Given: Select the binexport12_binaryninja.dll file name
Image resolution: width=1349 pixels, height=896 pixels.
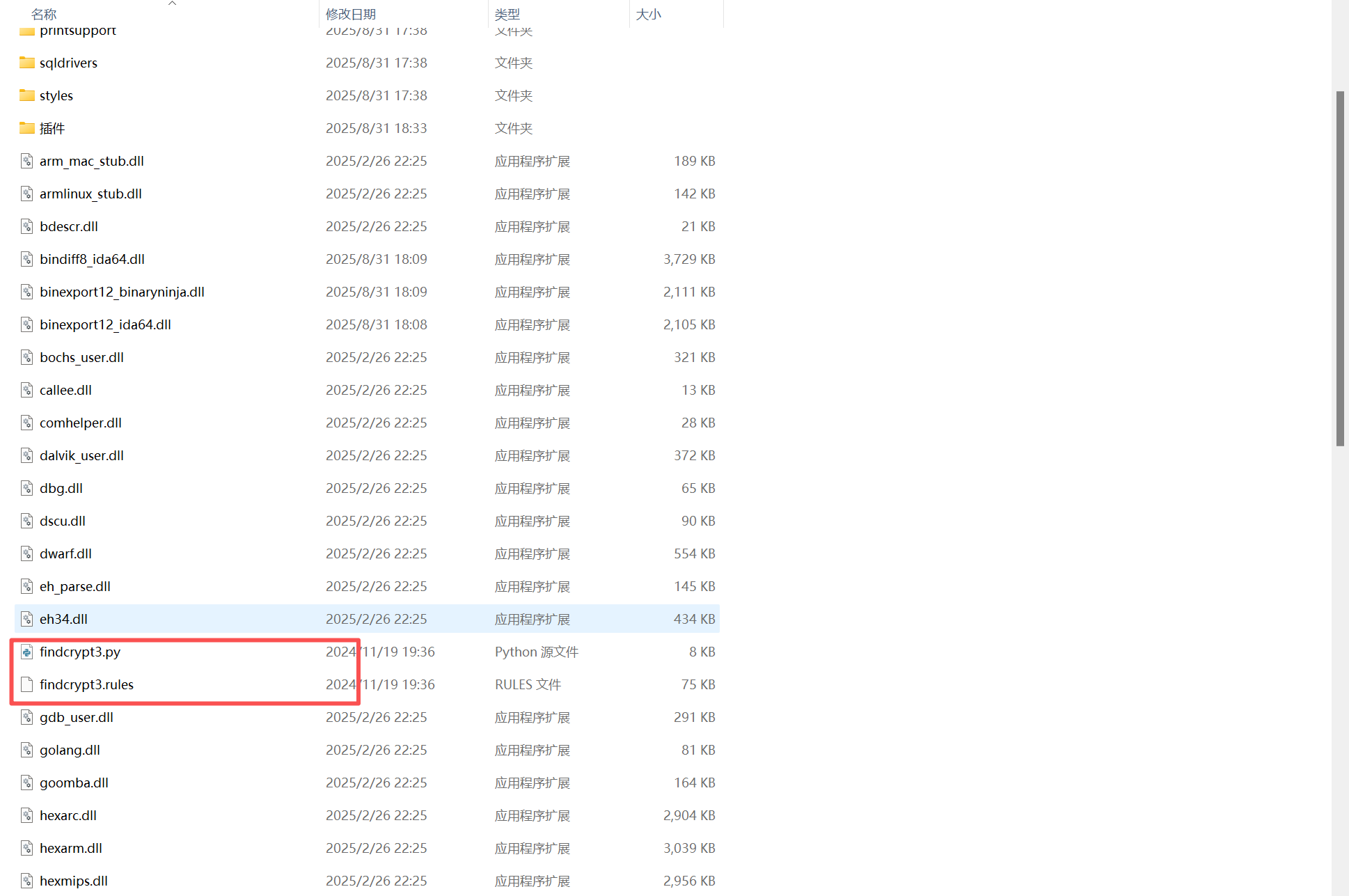Looking at the screenshot, I should pos(122,292).
